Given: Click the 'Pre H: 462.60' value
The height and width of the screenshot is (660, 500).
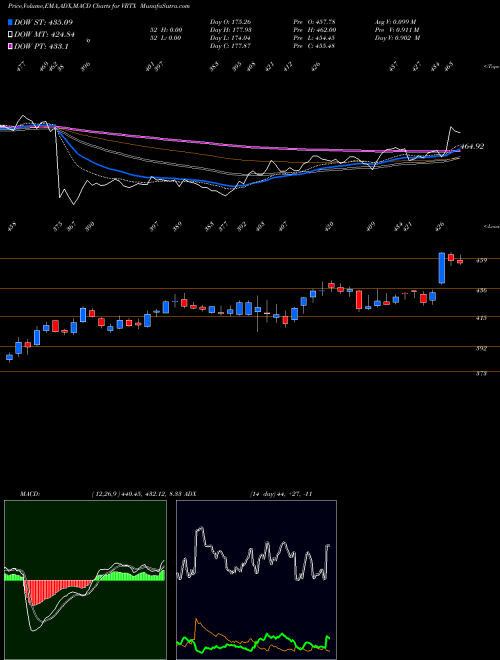Looking at the screenshot, I should (315, 30).
